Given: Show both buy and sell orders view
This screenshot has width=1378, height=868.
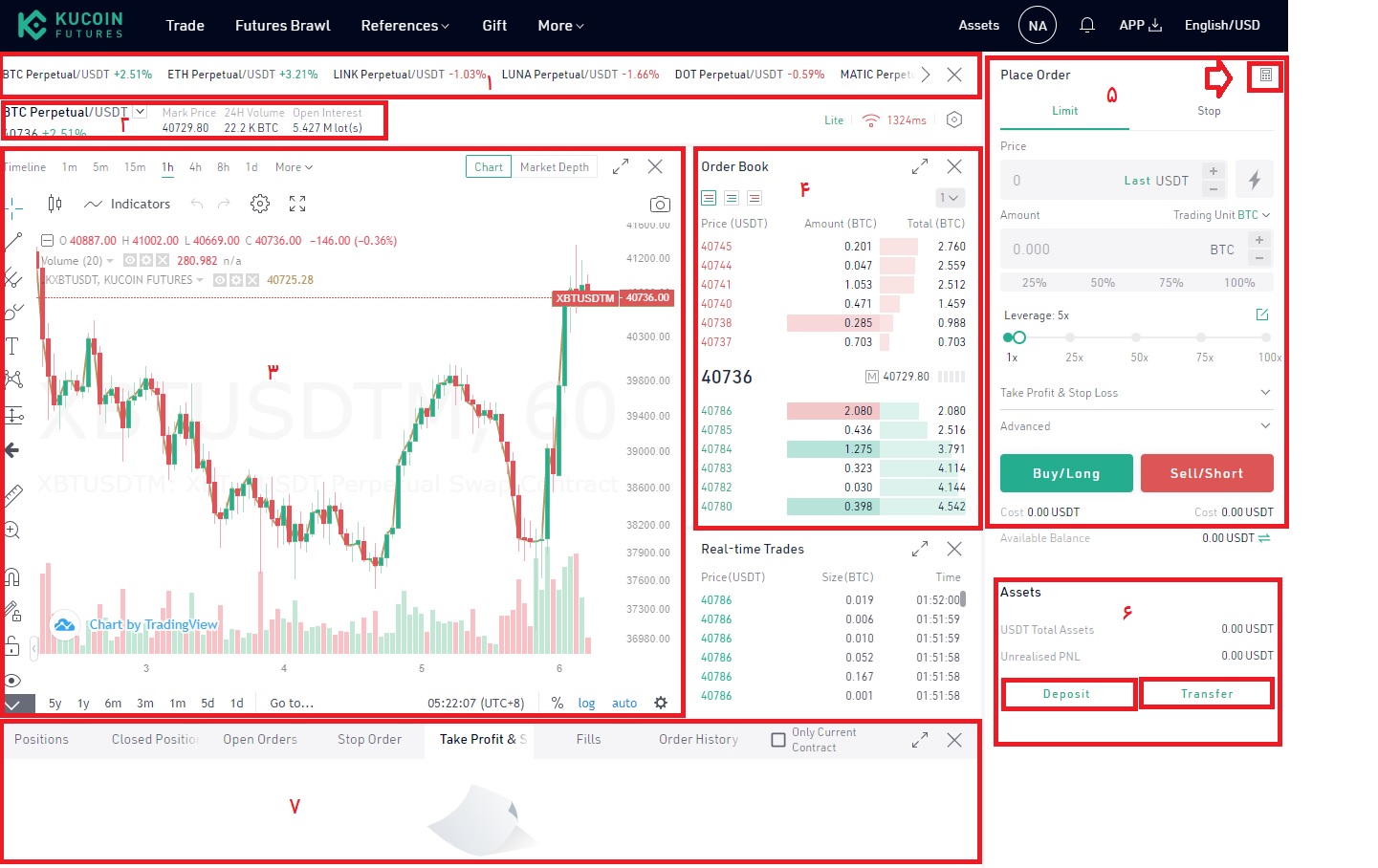Looking at the screenshot, I should point(709,198).
